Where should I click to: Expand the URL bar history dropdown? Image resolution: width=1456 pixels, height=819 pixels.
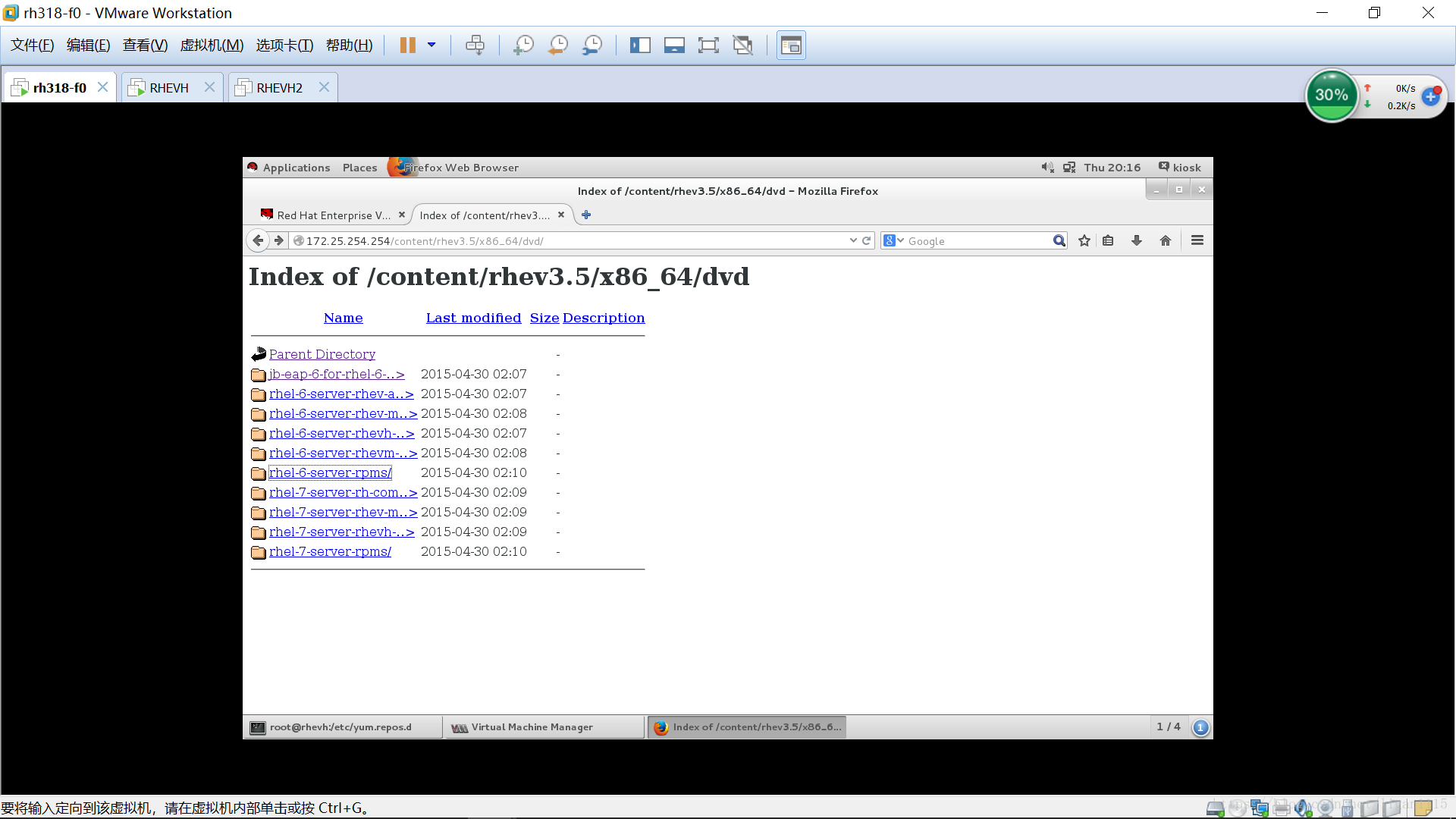(x=853, y=240)
